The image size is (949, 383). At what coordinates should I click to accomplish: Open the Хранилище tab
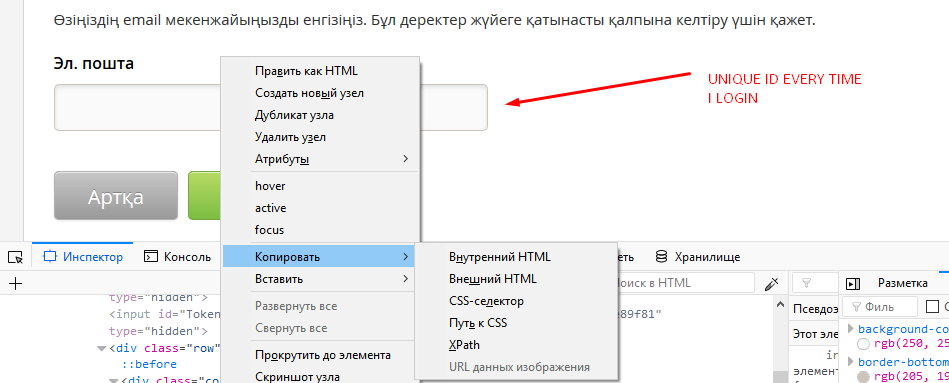click(698, 257)
